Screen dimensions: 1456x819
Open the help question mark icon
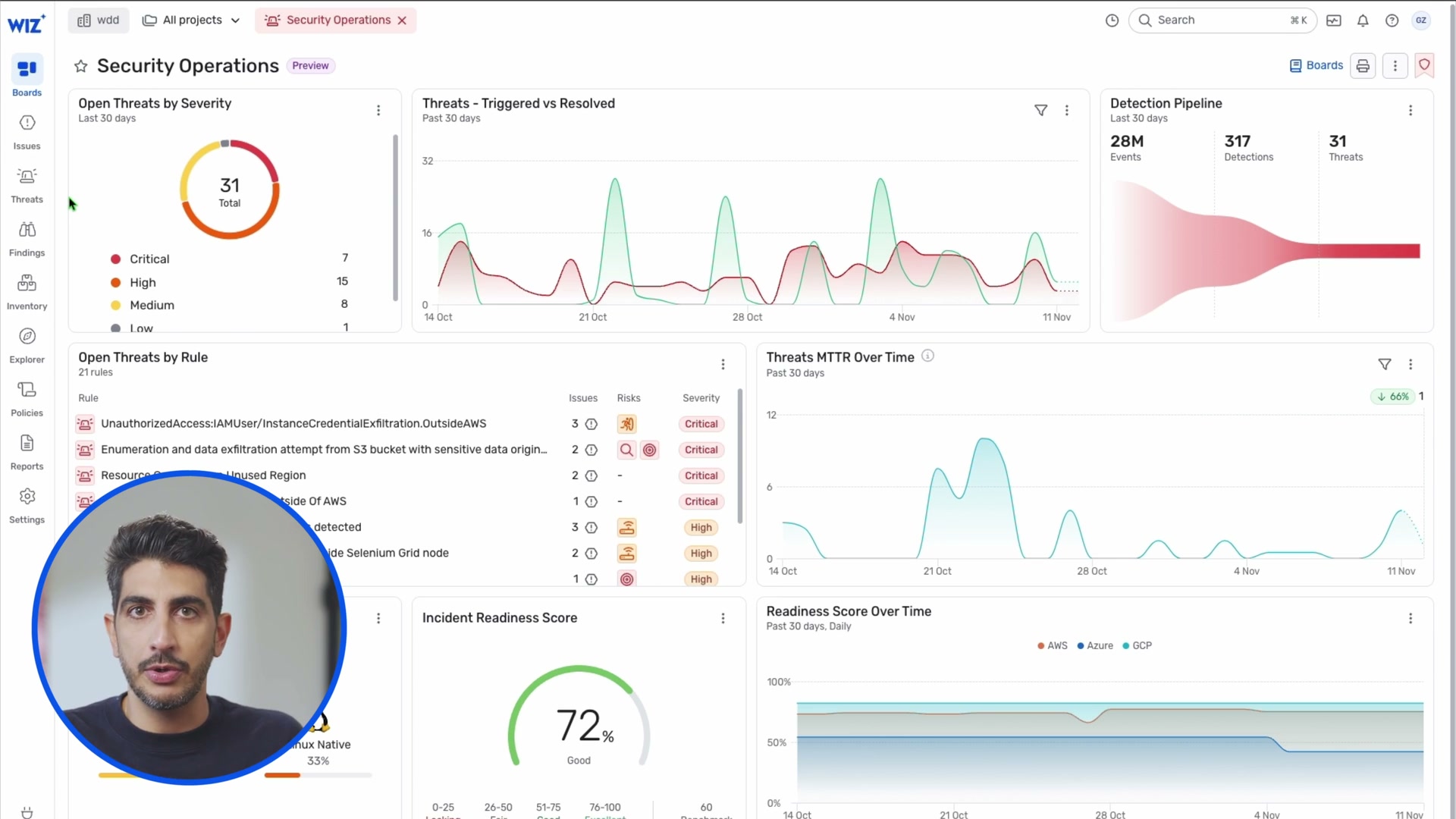(1392, 20)
